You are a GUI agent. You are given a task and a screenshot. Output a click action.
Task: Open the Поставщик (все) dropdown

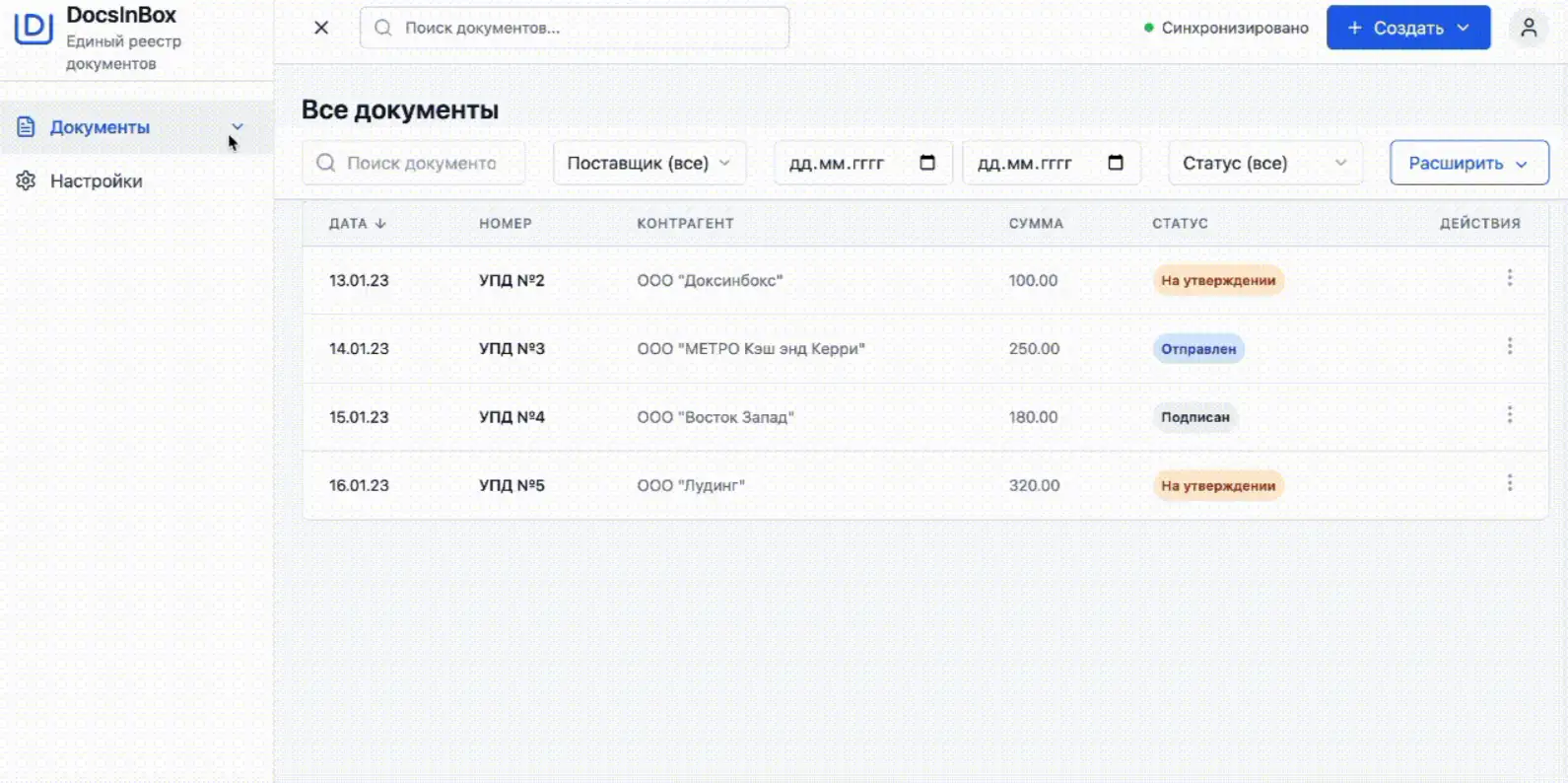tap(649, 163)
